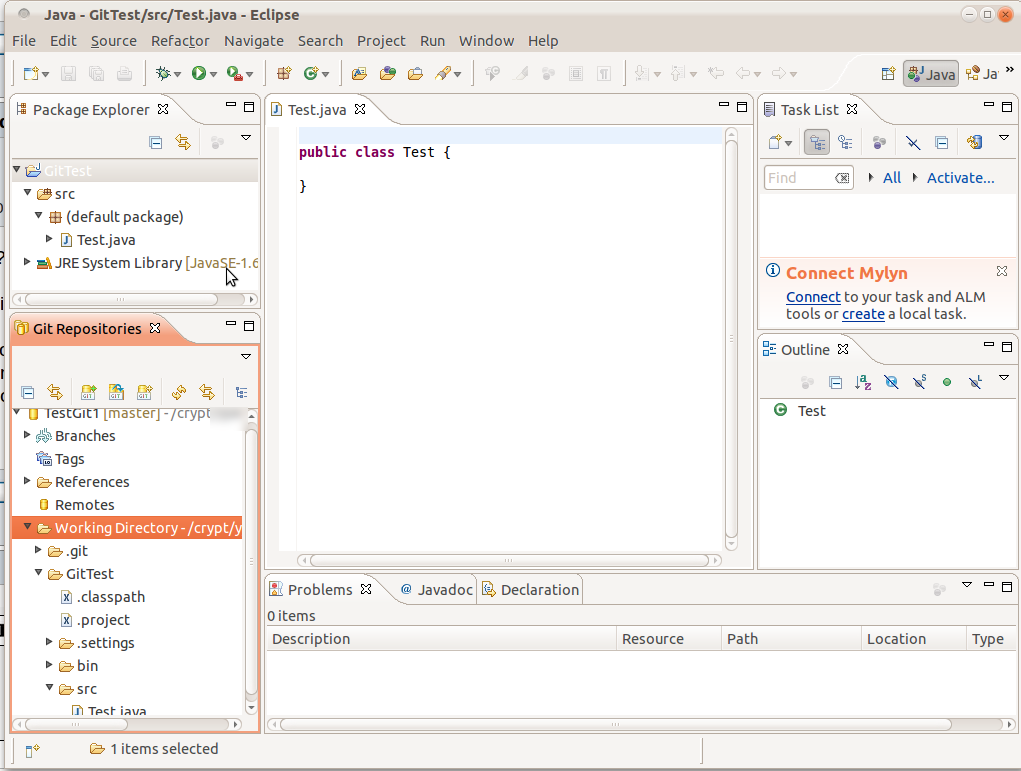The image size is (1021, 771).
Task: Click Create new Git repository icon
Action: pyautogui.click(x=145, y=392)
